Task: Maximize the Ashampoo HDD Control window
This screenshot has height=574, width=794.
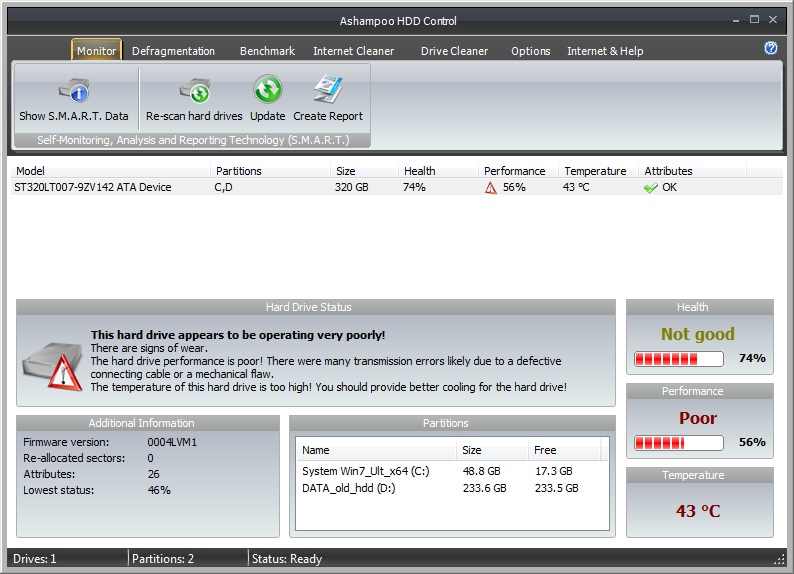Action: [754, 19]
